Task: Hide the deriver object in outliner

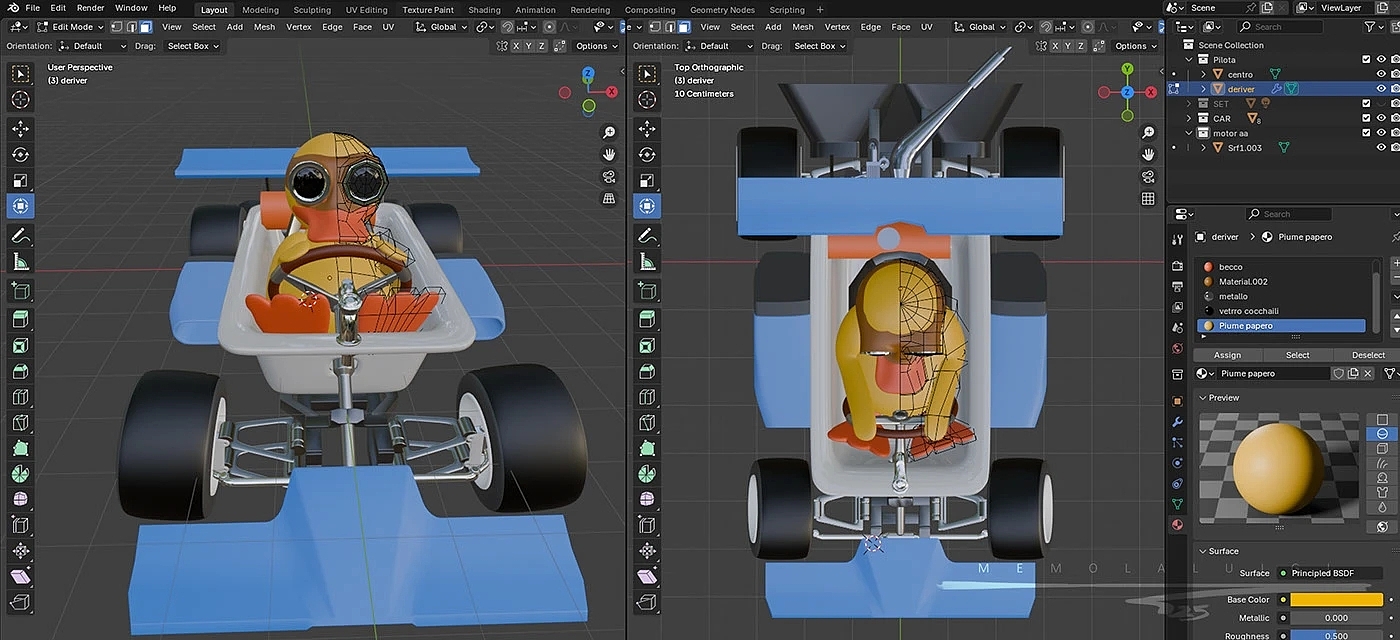Action: point(1381,89)
